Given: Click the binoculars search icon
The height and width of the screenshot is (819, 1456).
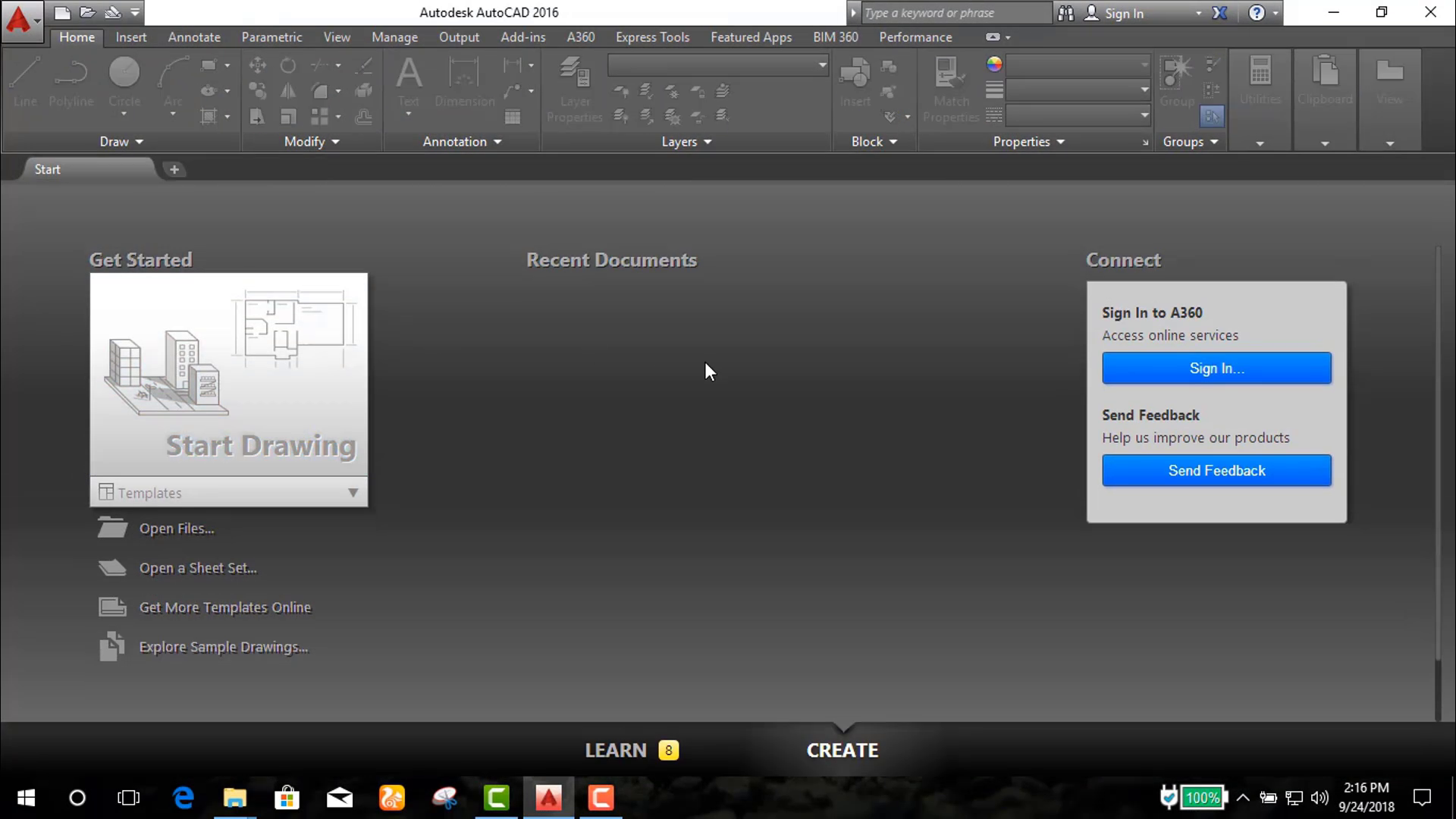Looking at the screenshot, I should (x=1065, y=13).
